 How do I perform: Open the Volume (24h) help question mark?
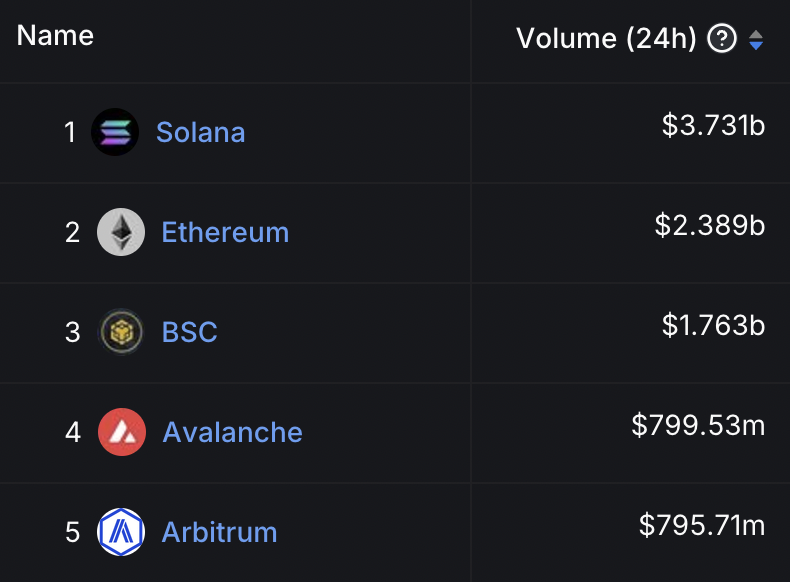(722, 38)
